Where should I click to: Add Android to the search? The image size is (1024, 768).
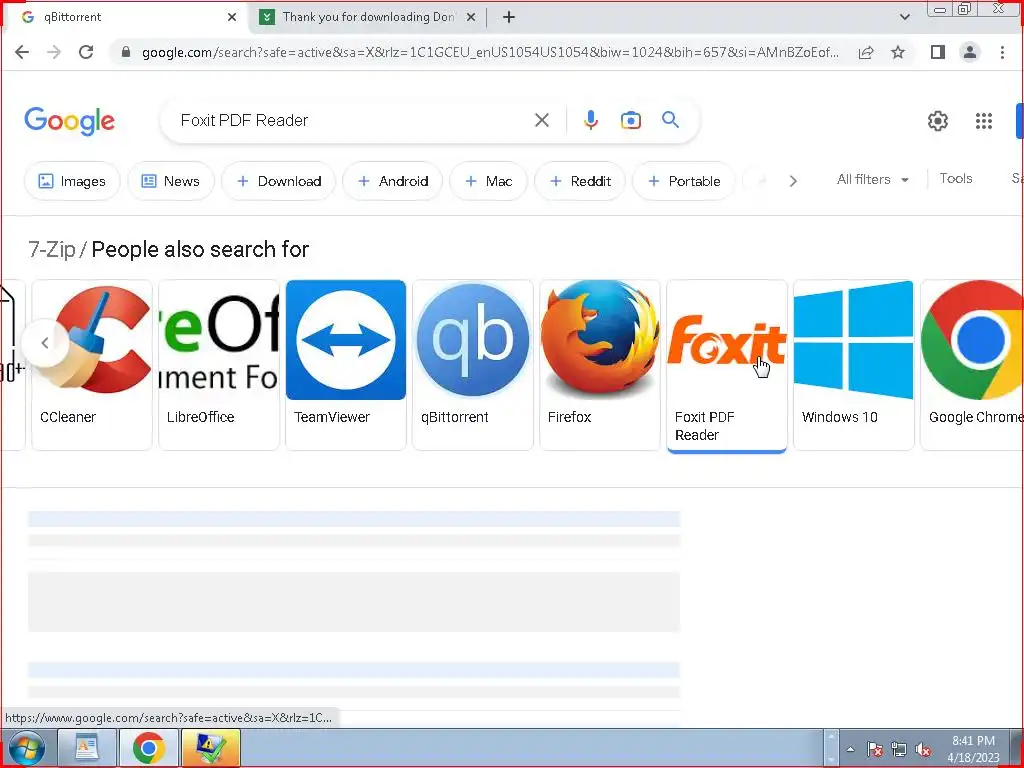393,181
